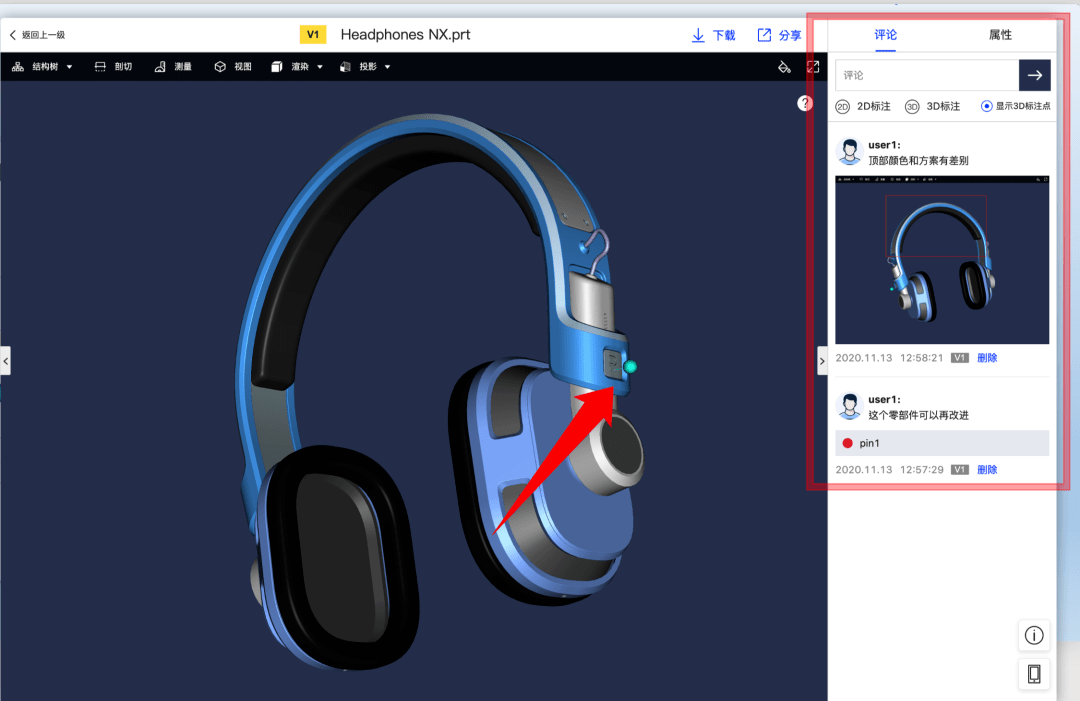The width and height of the screenshot is (1080, 701).
Task: Expand the 投影 dropdown arrow
Action: click(387, 67)
